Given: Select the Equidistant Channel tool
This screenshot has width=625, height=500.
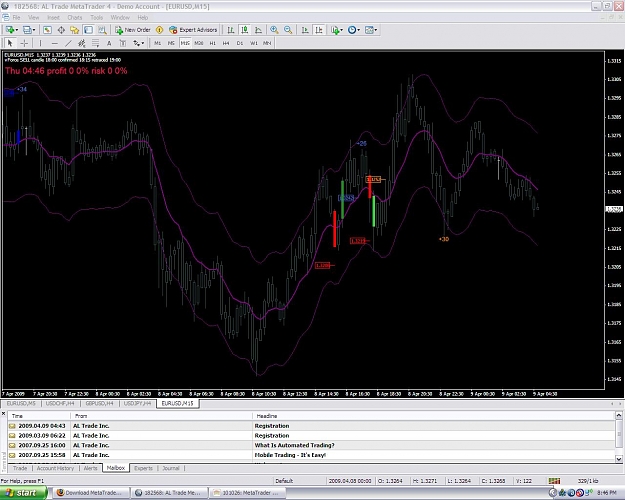Looking at the screenshot, I should click(x=82, y=43).
